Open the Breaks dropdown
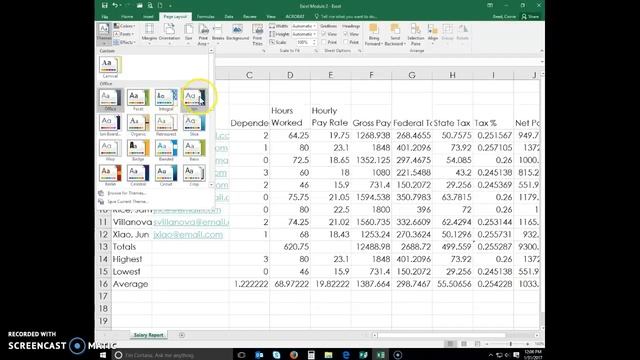The width and height of the screenshot is (640, 360). 218,34
